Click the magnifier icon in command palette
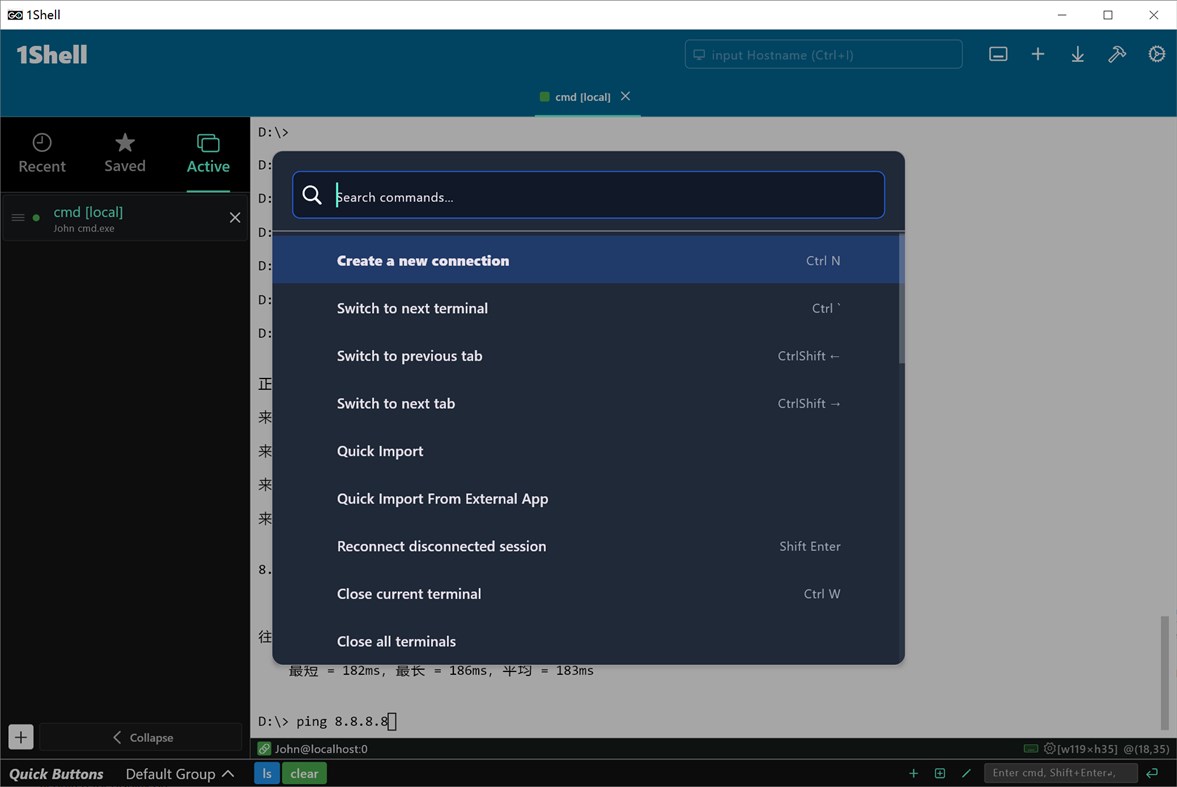The image size is (1177, 787). (x=312, y=195)
